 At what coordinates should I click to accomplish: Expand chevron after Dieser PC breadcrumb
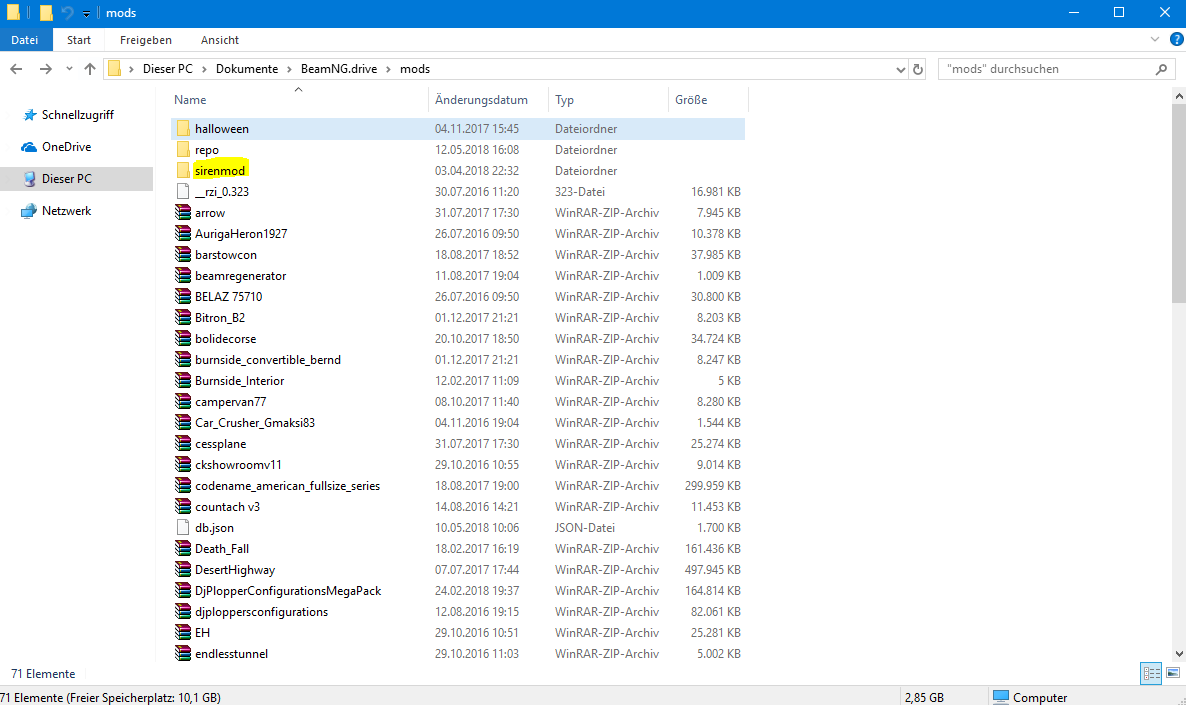204,69
